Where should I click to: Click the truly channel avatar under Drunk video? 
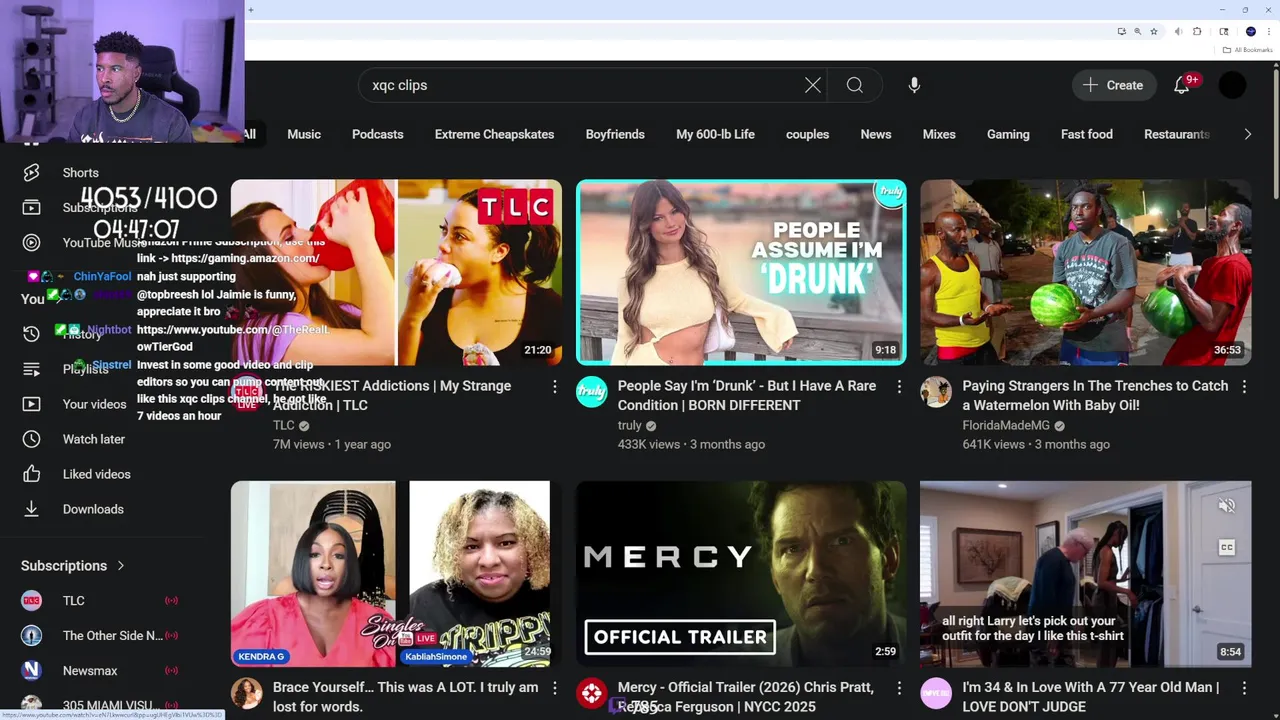coord(591,392)
